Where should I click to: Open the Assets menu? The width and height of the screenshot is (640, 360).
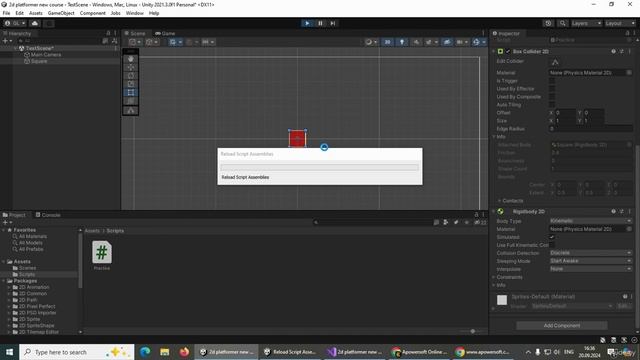36,13
